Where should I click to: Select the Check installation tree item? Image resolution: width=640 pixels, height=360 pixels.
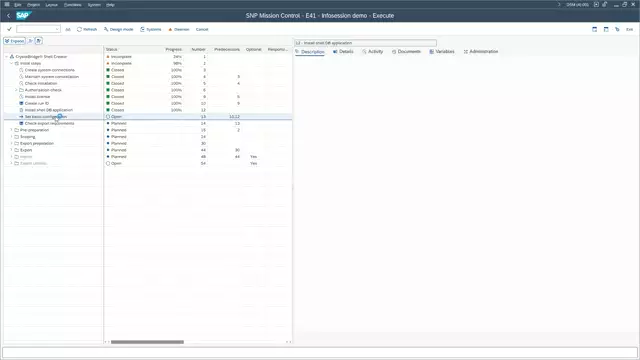[x=41, y=83]
